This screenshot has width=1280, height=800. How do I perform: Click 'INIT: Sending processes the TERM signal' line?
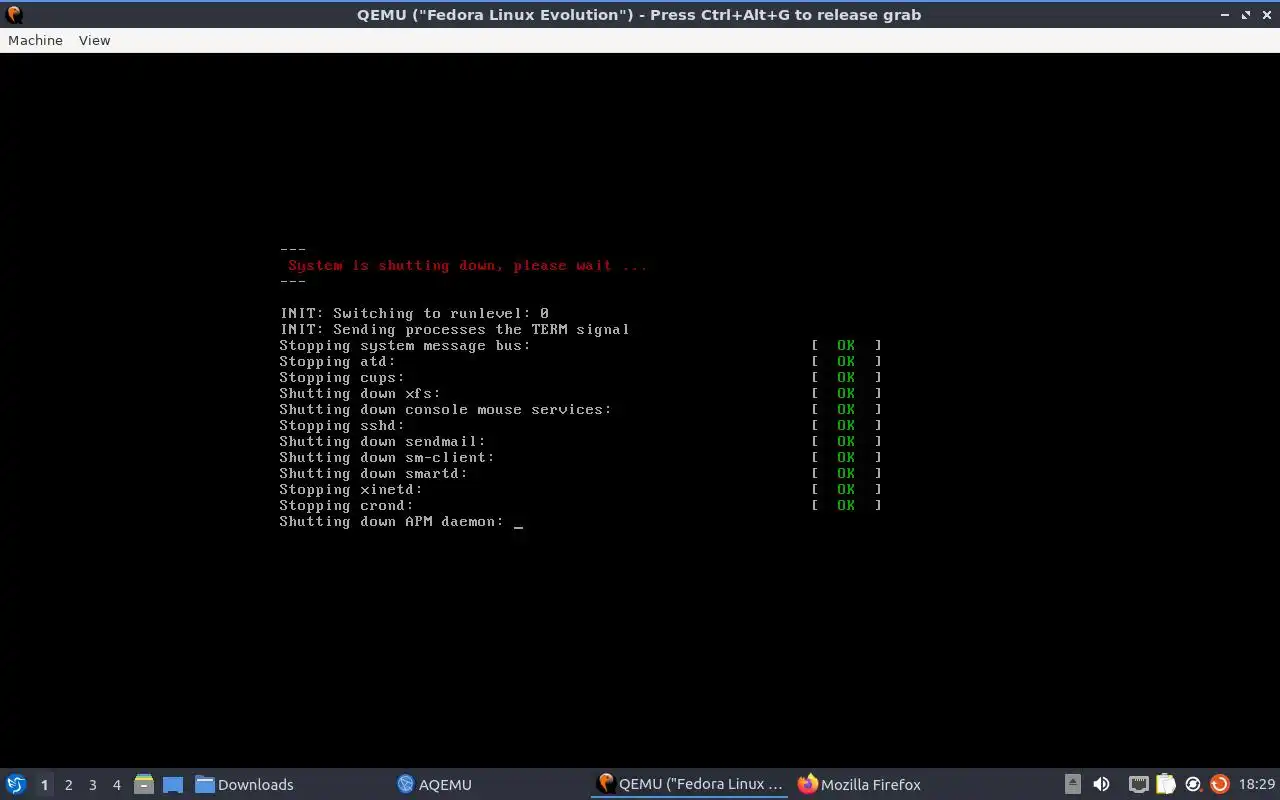pos(454,329)
